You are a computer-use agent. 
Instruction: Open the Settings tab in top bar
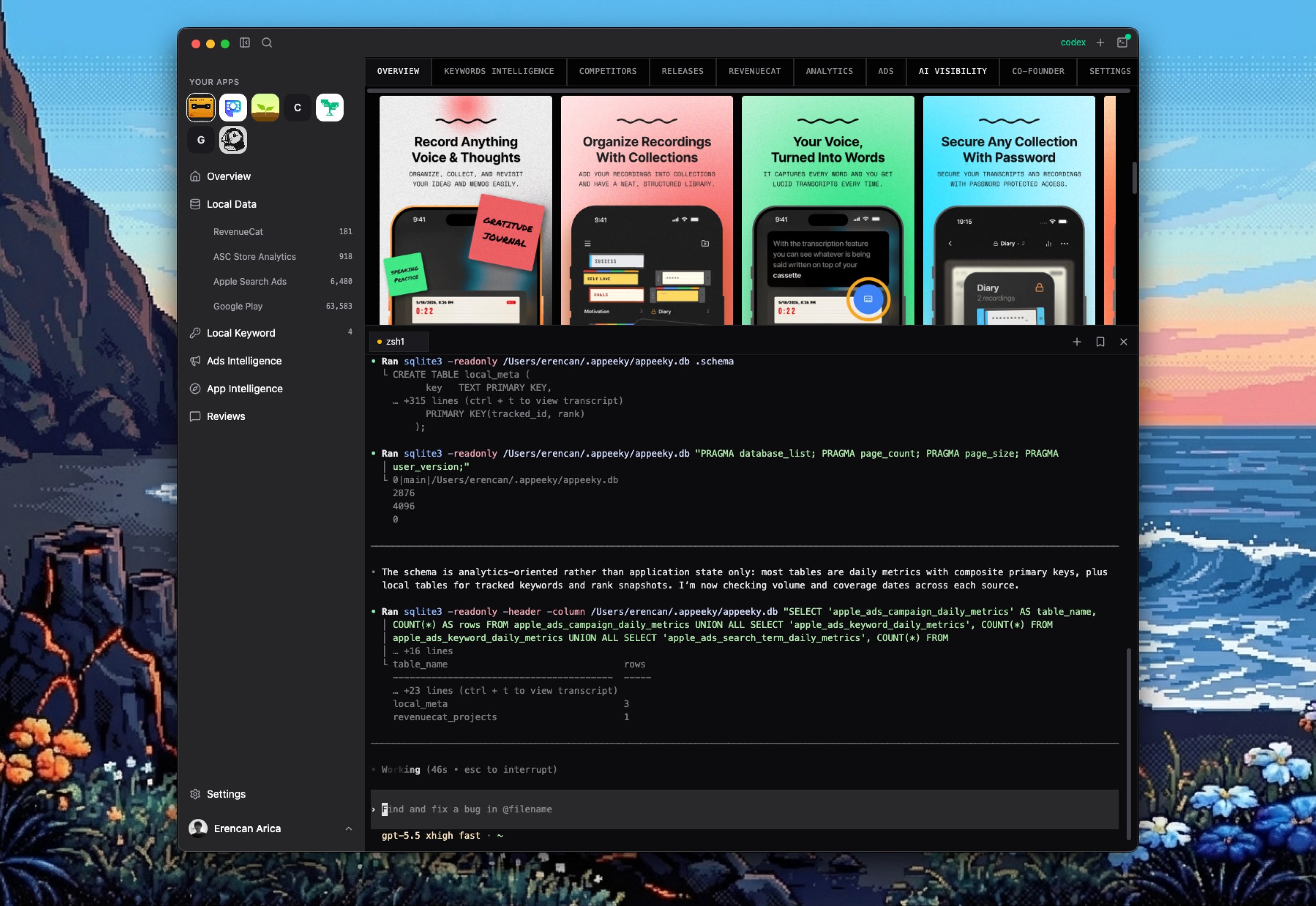(x=1109, y=72)
